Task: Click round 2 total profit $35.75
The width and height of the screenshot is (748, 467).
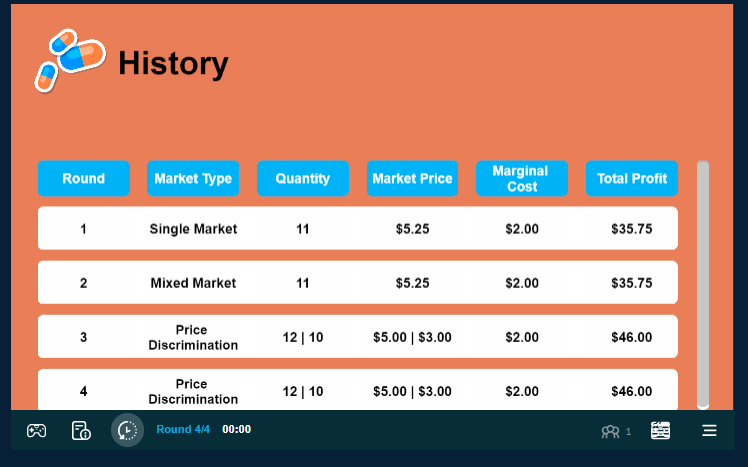Action: [x=632, y=283]
